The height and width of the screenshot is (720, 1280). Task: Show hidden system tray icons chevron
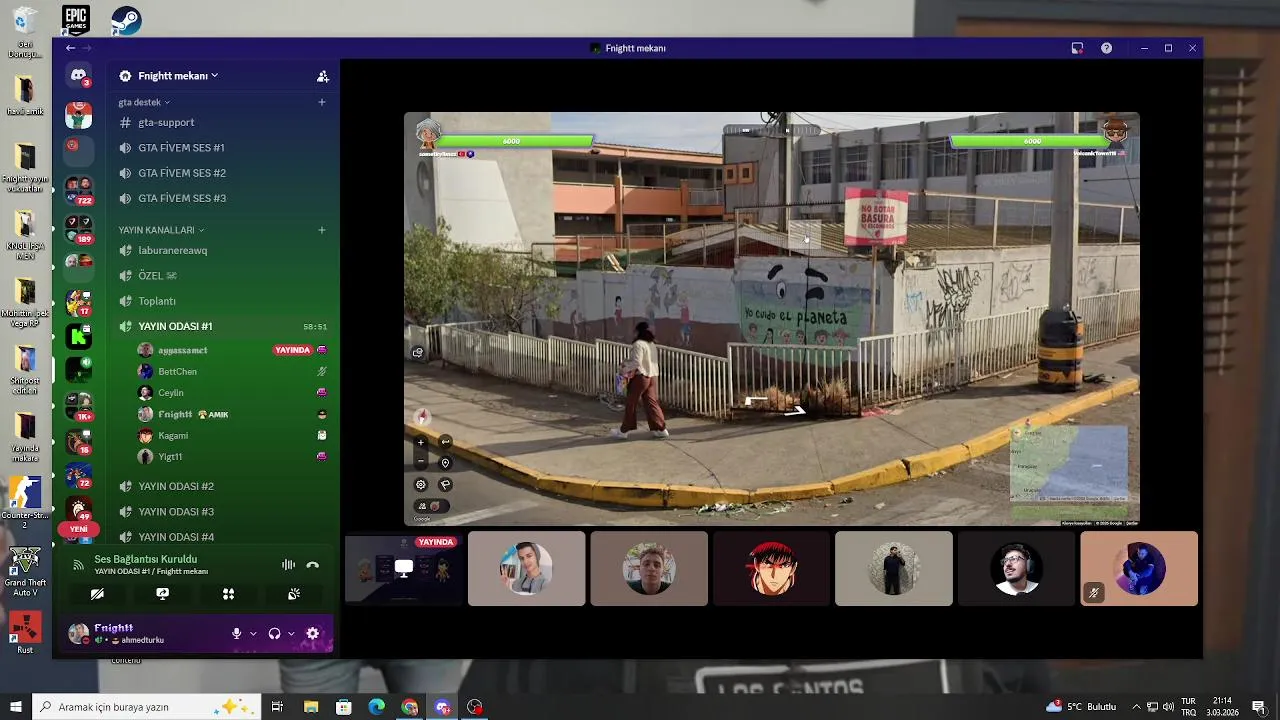[x=1136, y=707]
